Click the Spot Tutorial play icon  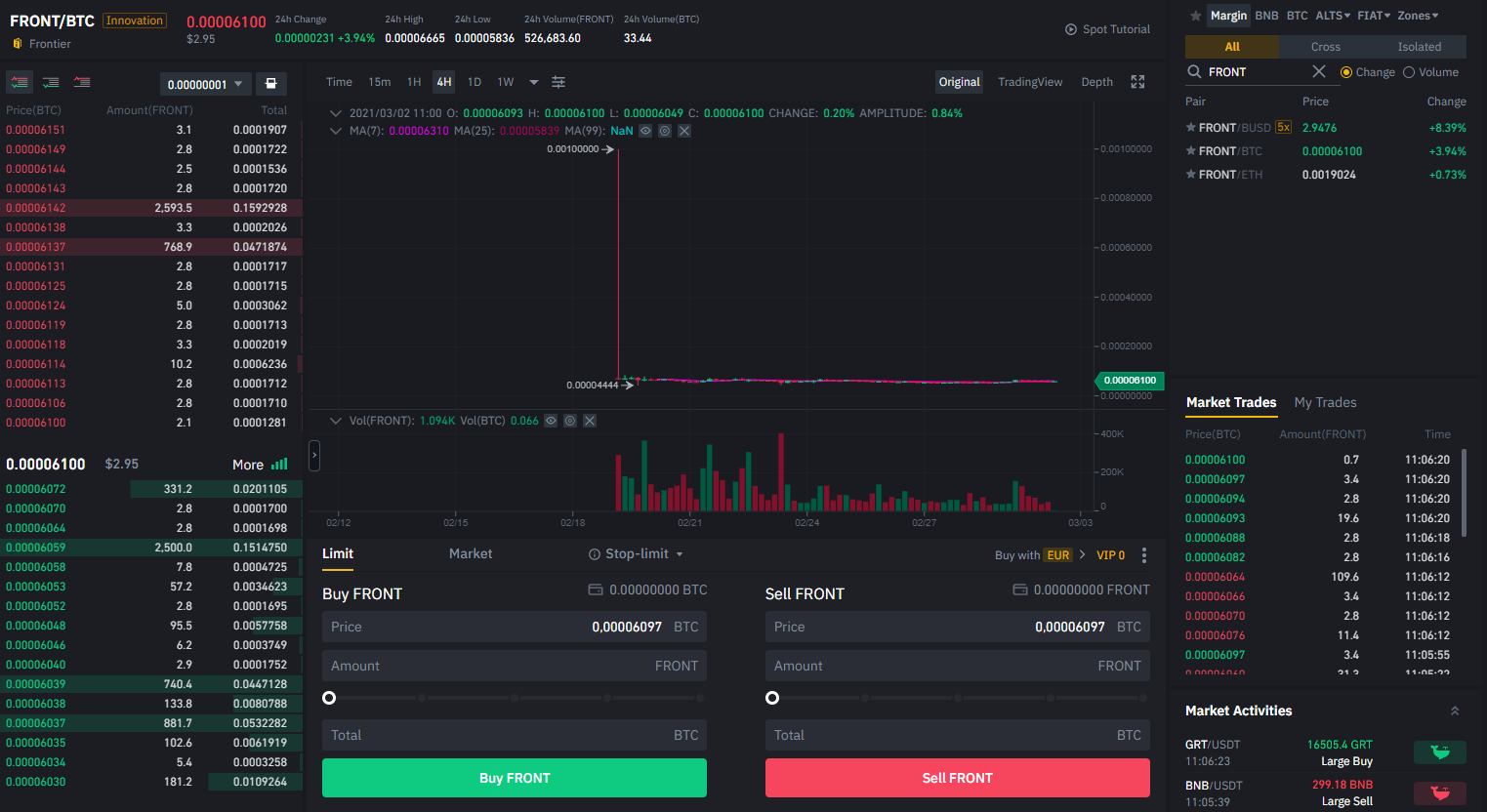click(x=1071, y=29)
